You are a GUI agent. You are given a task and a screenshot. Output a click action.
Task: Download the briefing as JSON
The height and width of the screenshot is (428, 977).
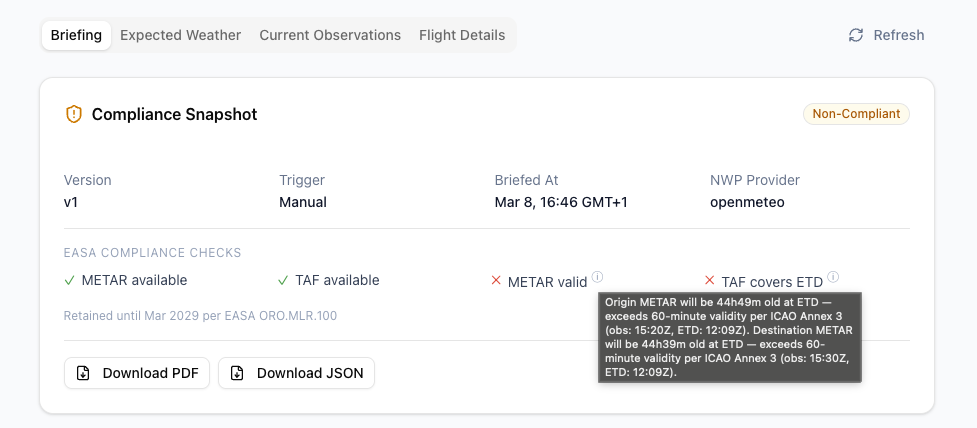click(296, 373)
